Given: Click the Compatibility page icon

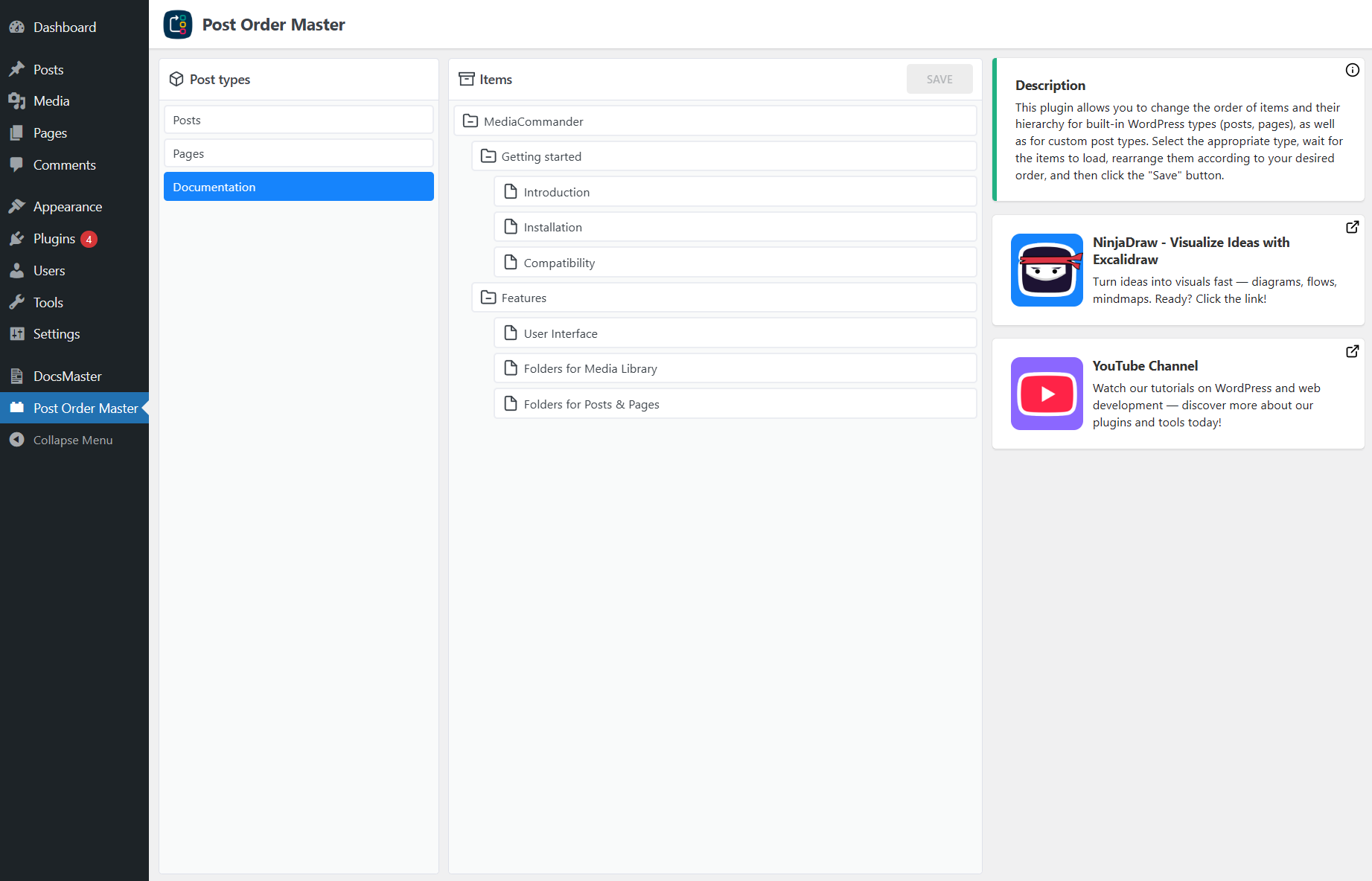Looking at the screenshot, I should (511, 263).
